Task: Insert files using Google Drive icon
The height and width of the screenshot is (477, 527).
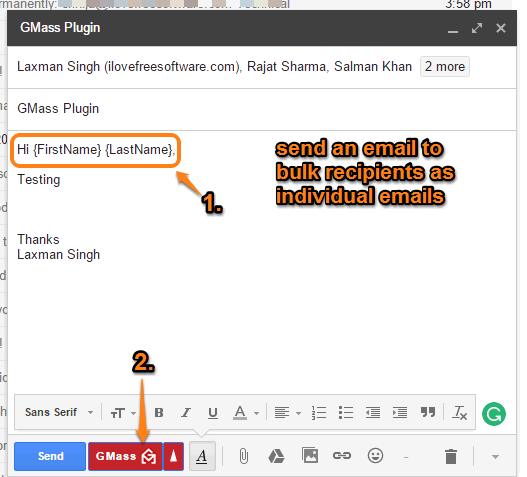Action: coord(276,456)
